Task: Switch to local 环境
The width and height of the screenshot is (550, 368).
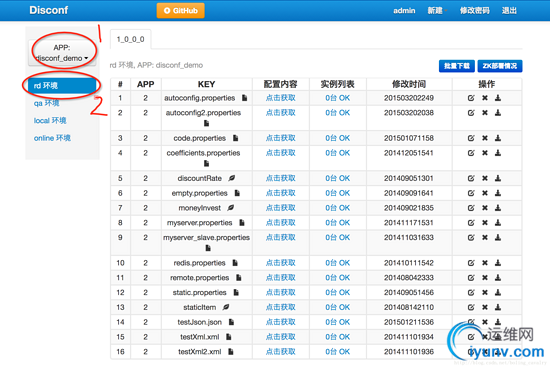Action: click(x=50, y=120)
